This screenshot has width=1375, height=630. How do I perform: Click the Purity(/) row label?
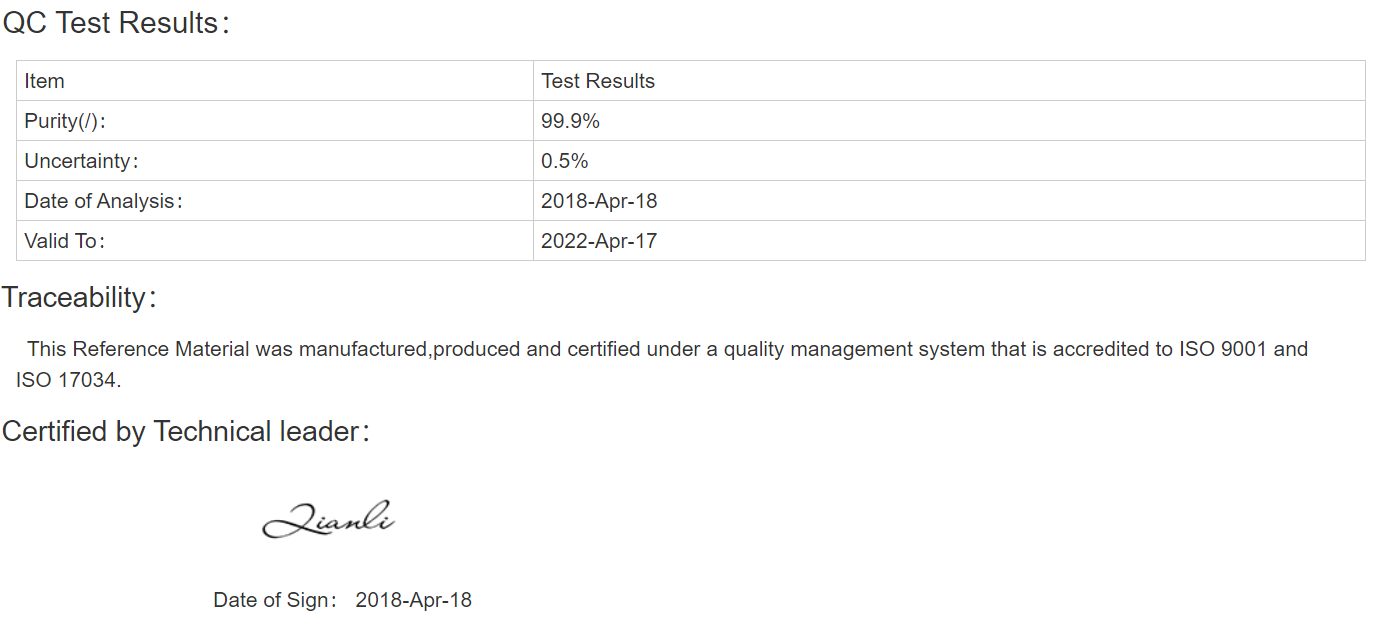coord(65,121)
